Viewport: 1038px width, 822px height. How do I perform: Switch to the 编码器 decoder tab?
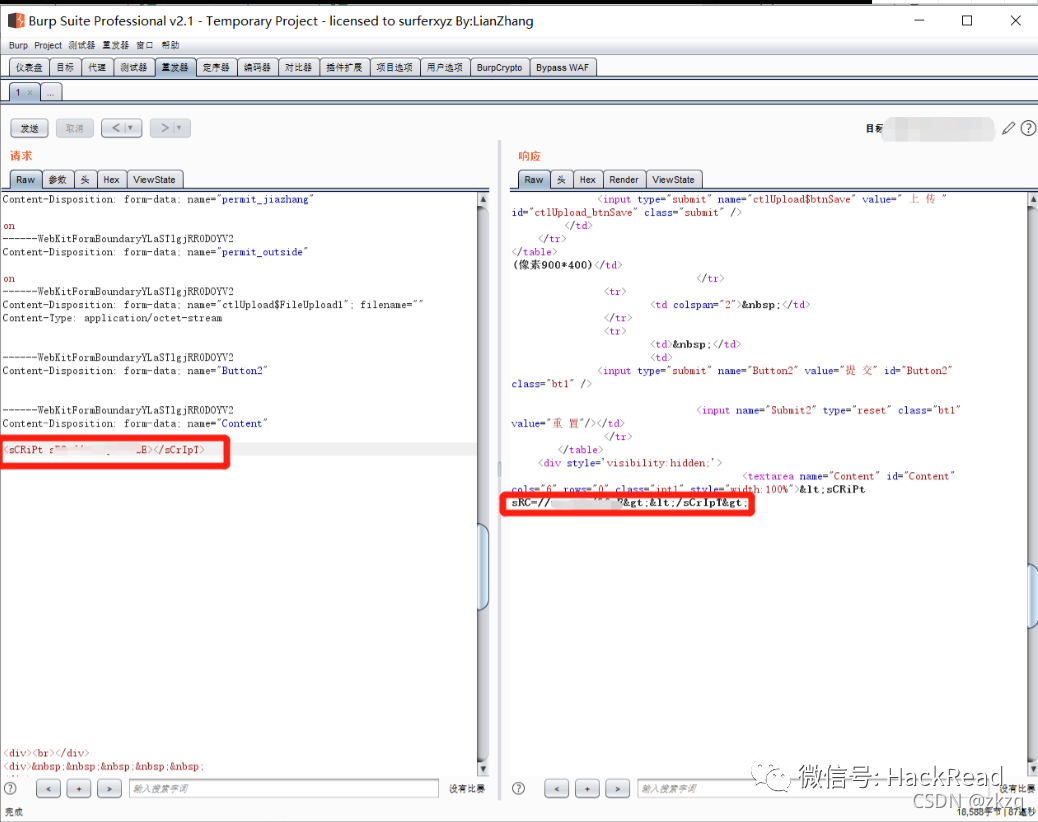pyautogui.click(x=257, y=68)
